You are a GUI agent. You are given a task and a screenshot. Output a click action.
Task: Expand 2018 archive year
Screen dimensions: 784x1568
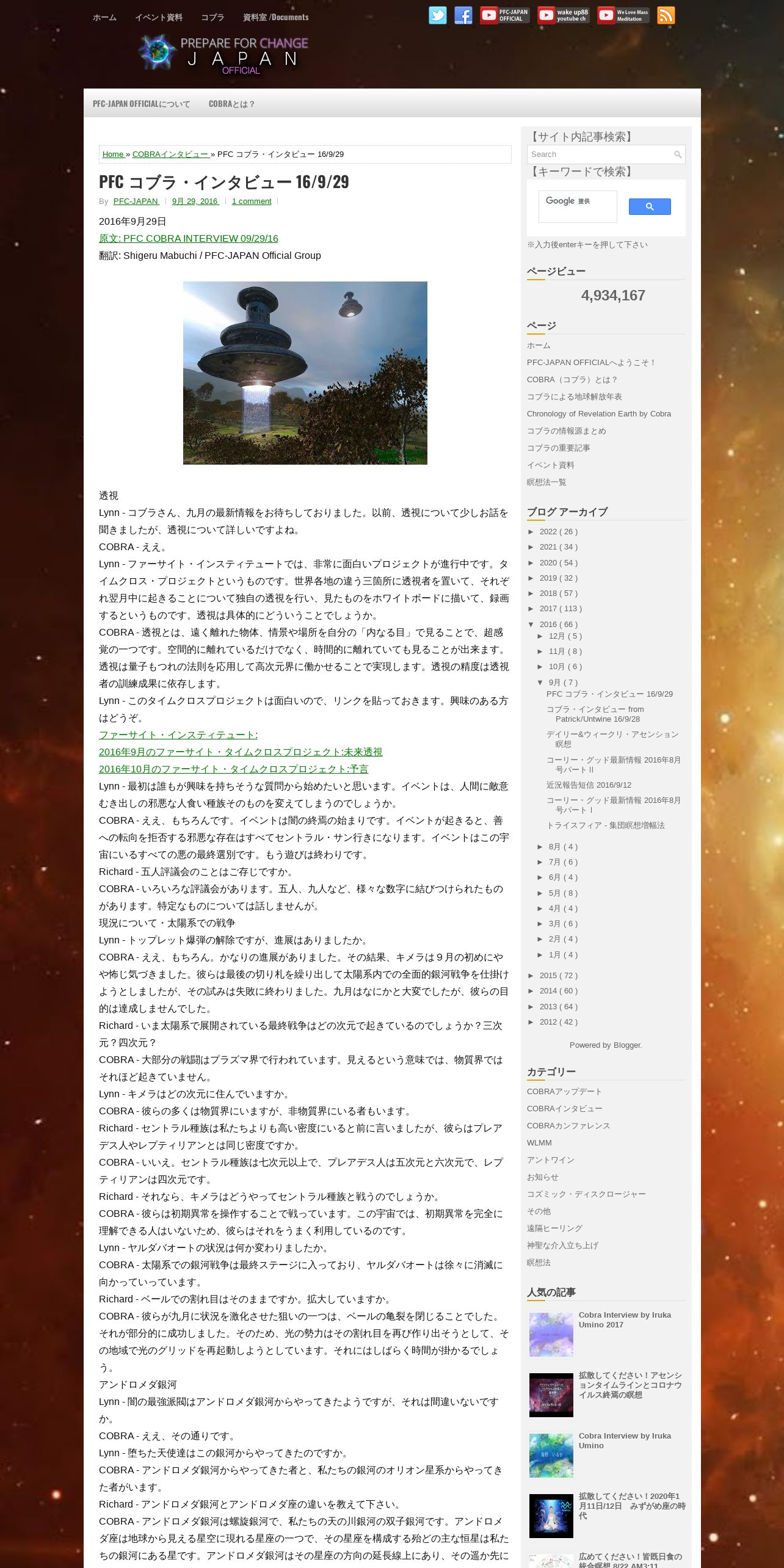point(532,593)
